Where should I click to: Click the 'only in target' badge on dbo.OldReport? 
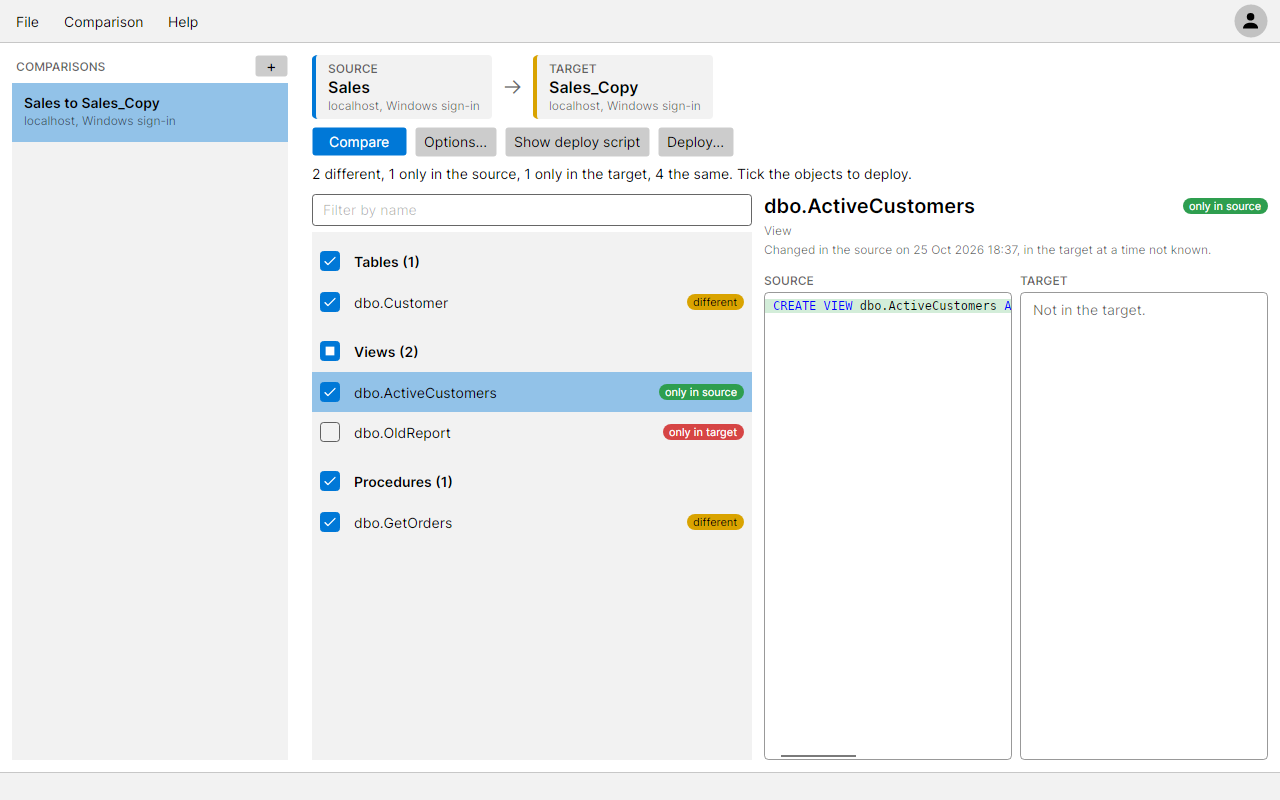click(x=703, y=432)
